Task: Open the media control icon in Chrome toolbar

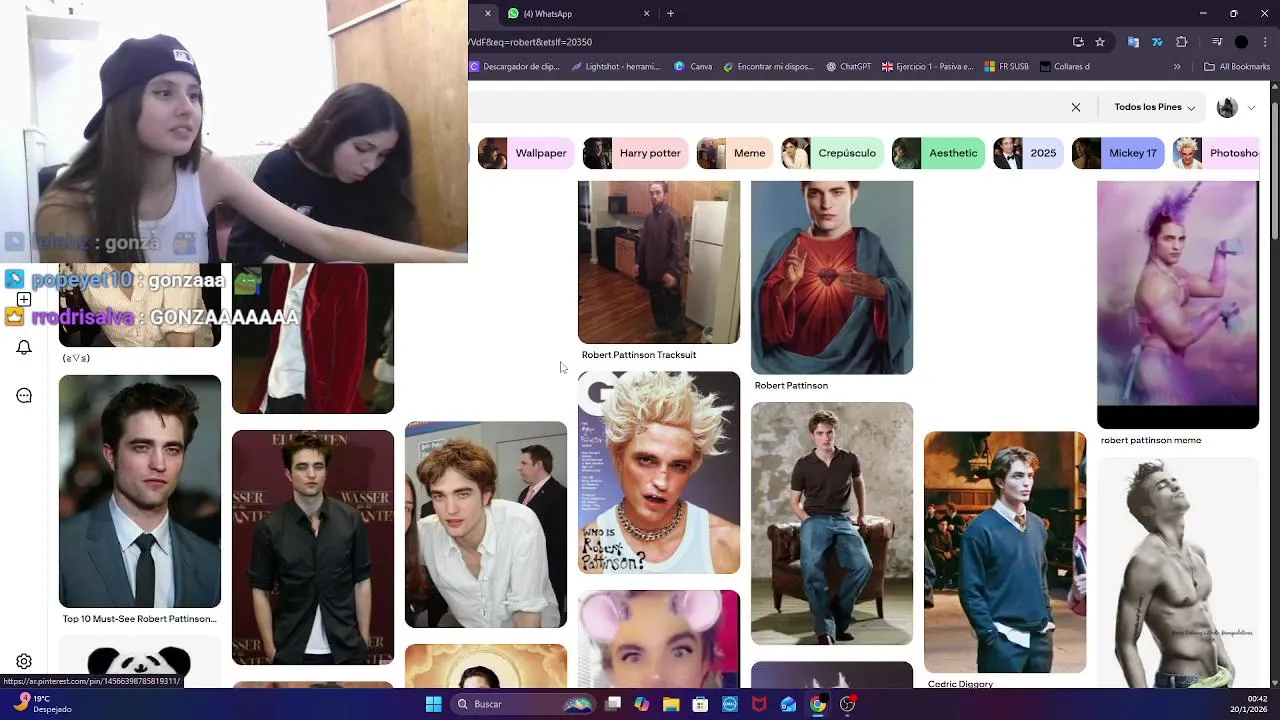Action: [1217, 42]
